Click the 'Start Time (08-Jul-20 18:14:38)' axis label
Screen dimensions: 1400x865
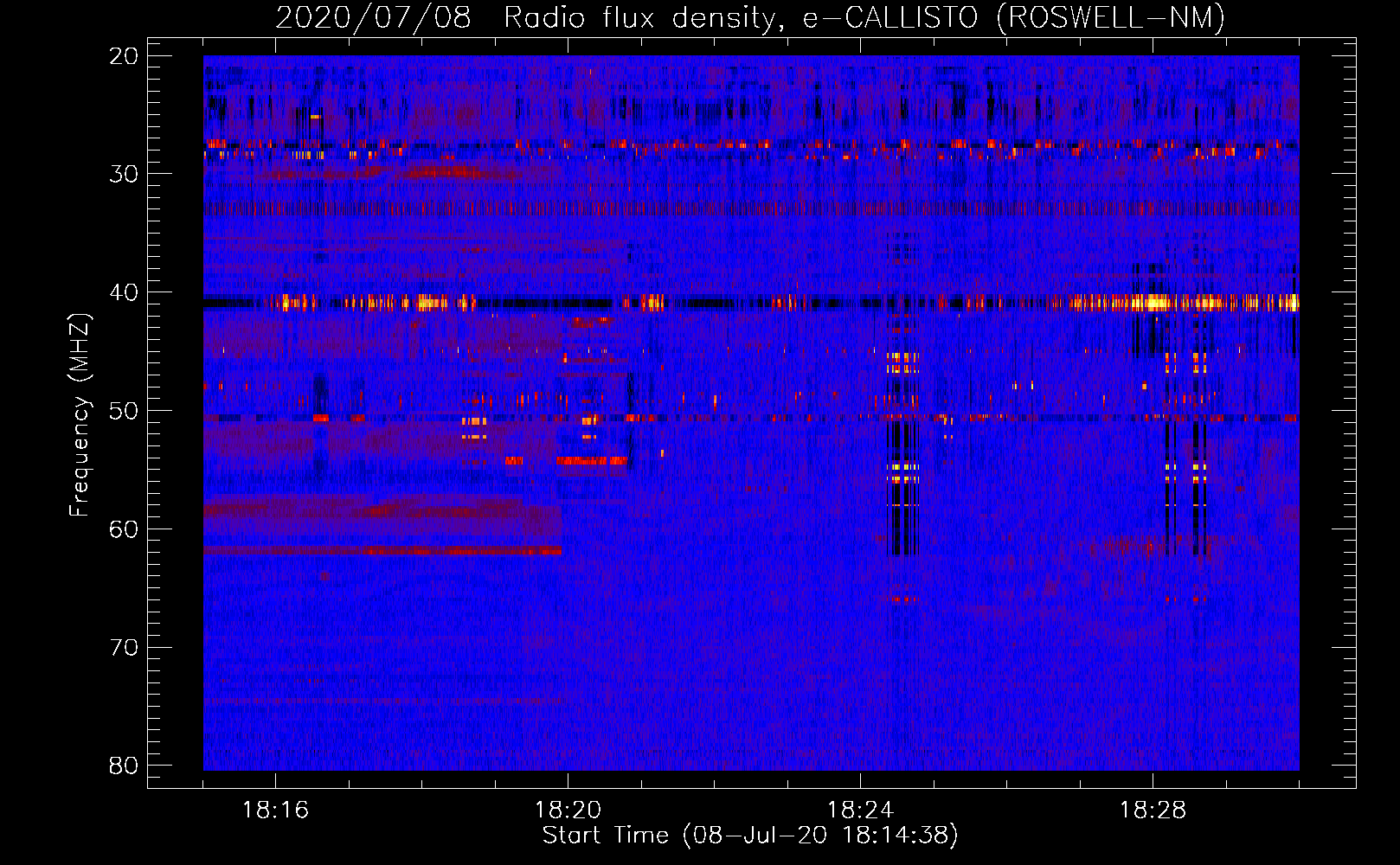pyautogui.click(x=750, y=836)
